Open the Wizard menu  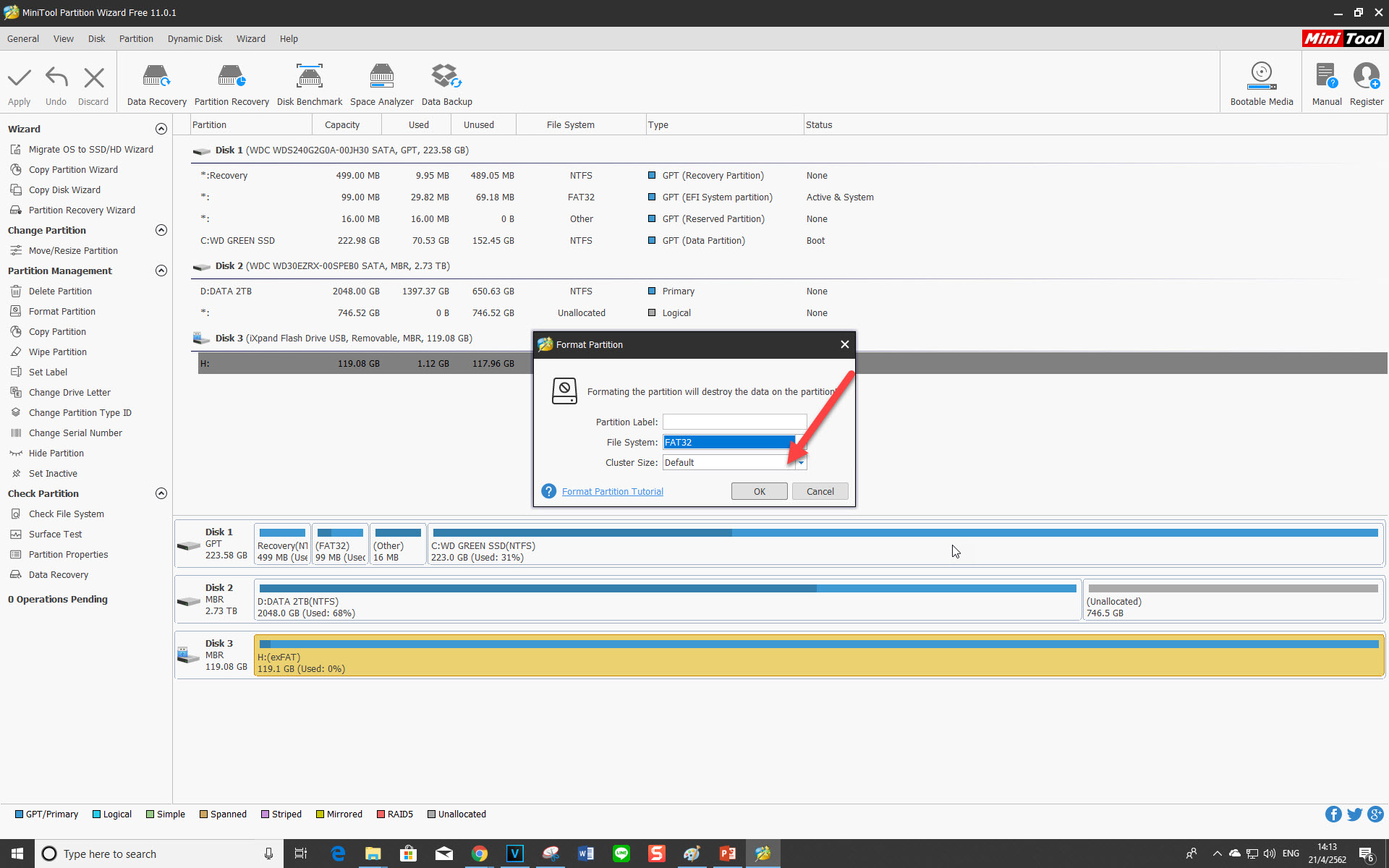[250, 38]
